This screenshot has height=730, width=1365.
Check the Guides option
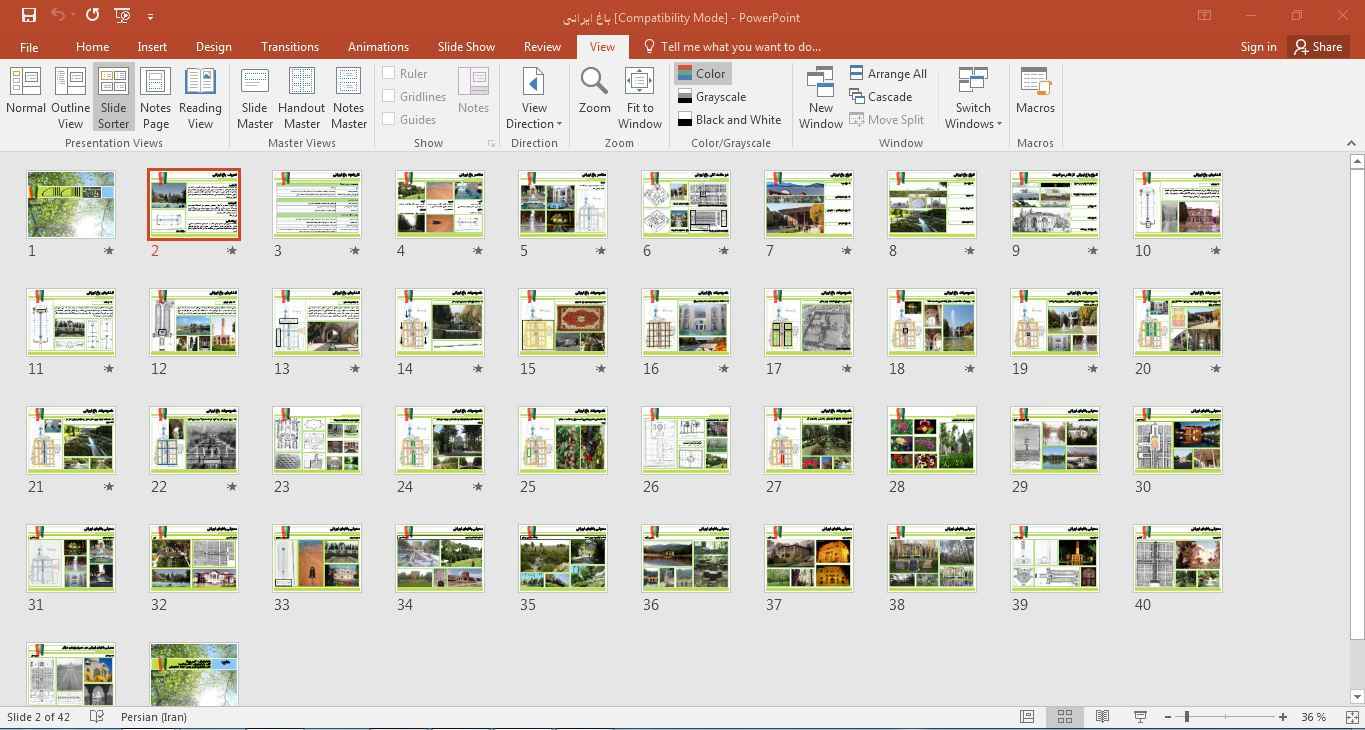tap(389, 119)
